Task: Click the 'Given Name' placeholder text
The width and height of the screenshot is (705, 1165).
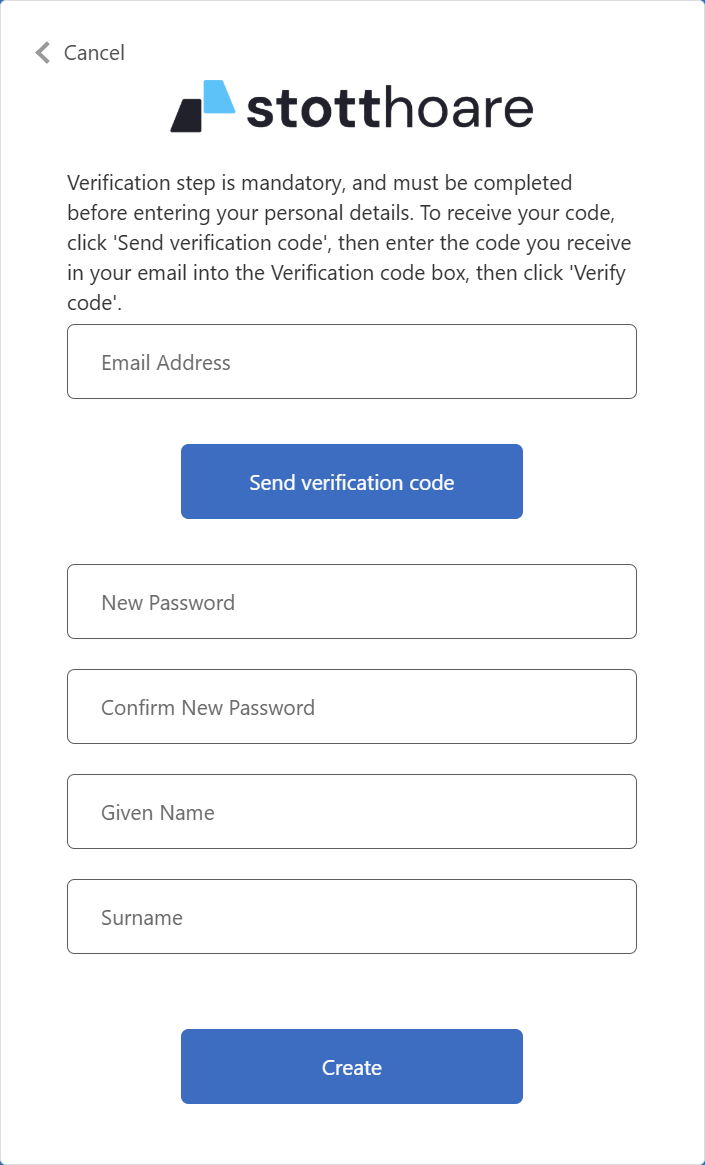Action: 158,813
